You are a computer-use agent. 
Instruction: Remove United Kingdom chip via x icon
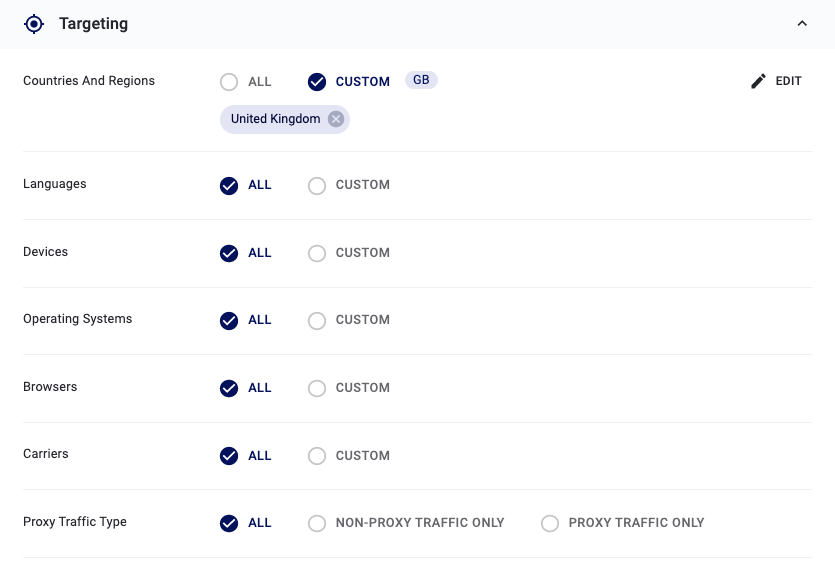pyautogui.click(x=336, y=119)
